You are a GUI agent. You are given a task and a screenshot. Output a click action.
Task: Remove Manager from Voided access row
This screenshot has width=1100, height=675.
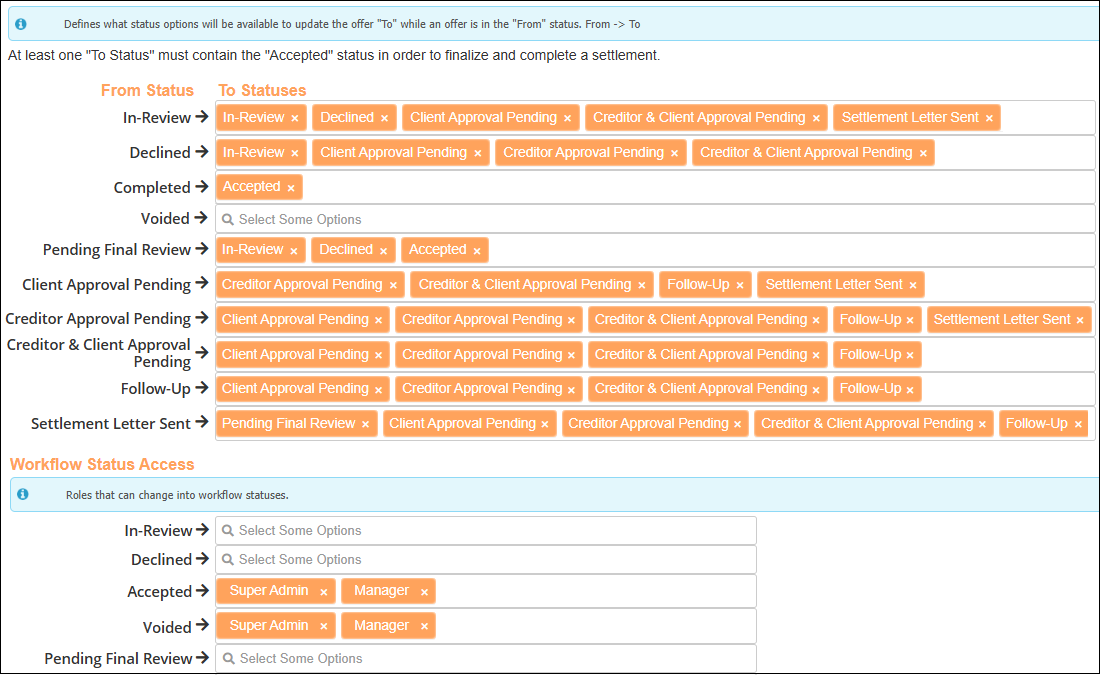pyautogui.click(x=424, y=627)
